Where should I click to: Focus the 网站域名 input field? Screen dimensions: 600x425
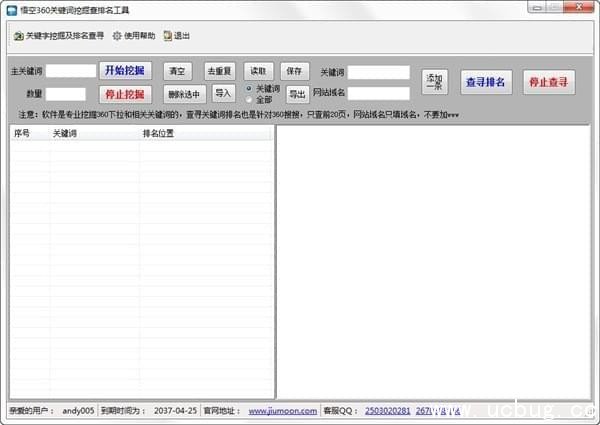point(378,93)
